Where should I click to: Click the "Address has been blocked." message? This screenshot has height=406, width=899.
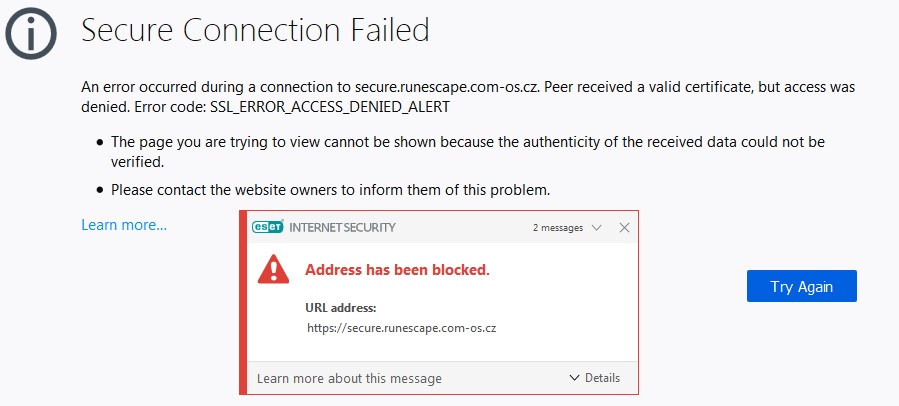point(397,270)
